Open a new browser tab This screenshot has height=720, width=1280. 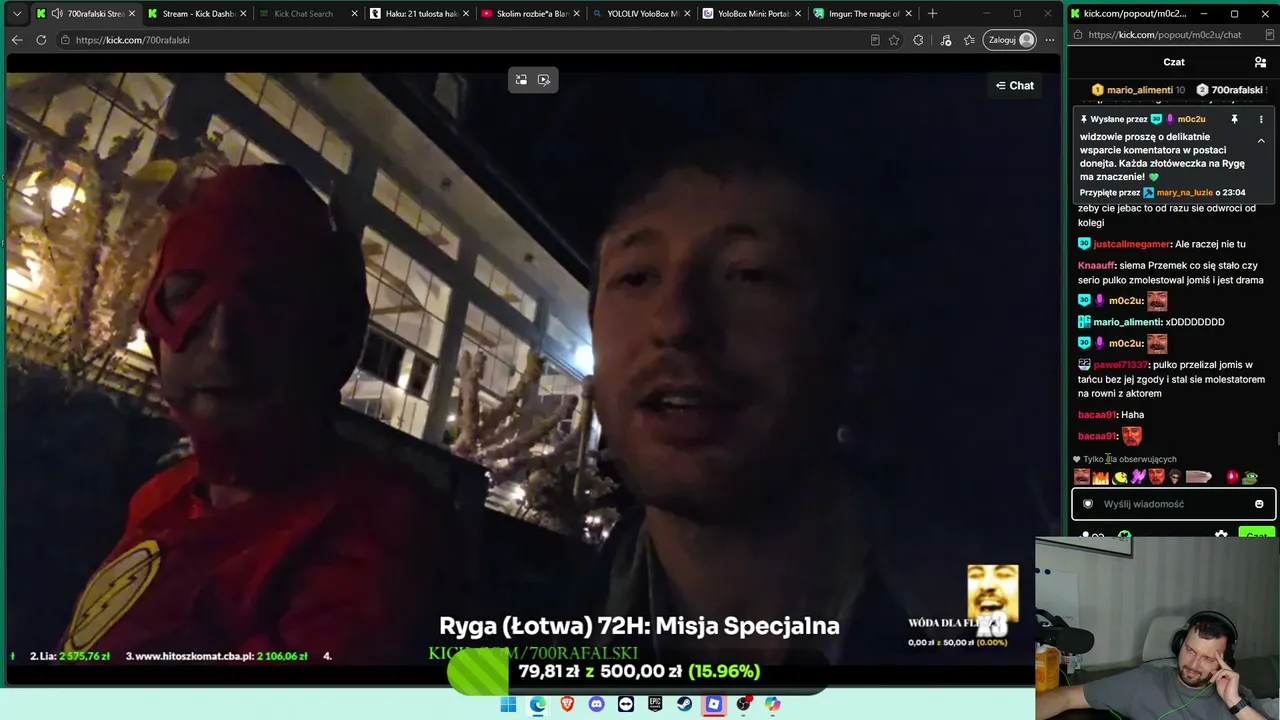pos(933,14)
